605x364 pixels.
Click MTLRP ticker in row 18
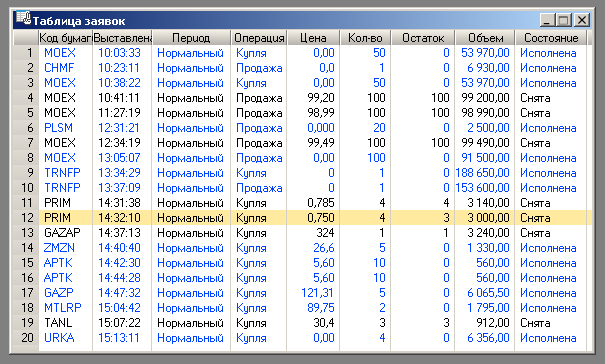point(63,308)
